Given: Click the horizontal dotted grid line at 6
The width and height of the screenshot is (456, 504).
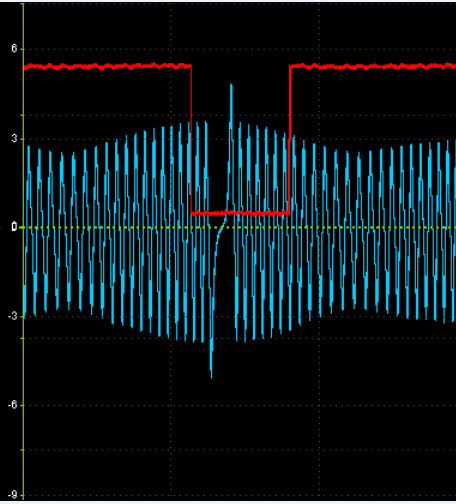Looking at the screenshot, I should point(240,50).
